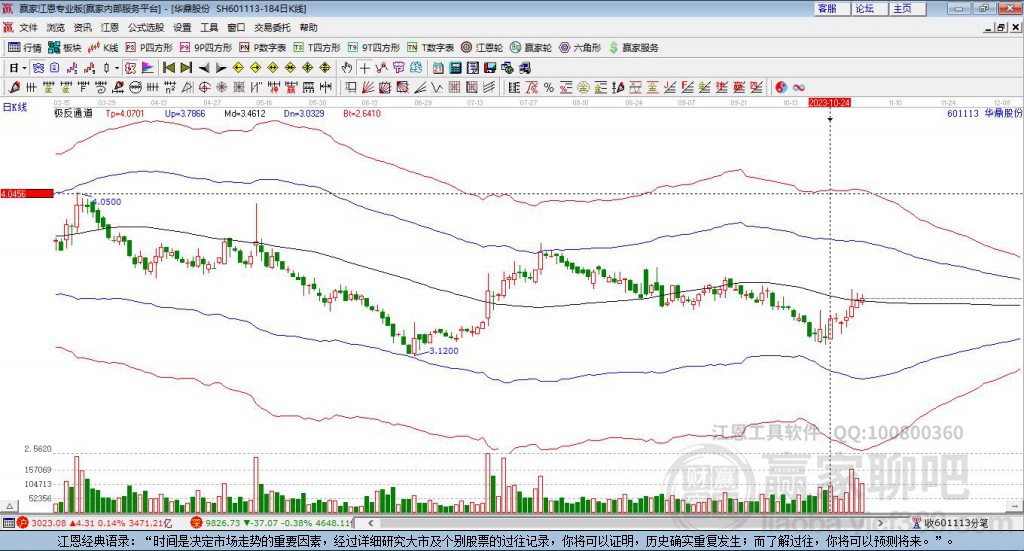The height and width of the screenshot is (551, 1024).
Task: Open the 公式选股 menu
Action: [146, 27]
